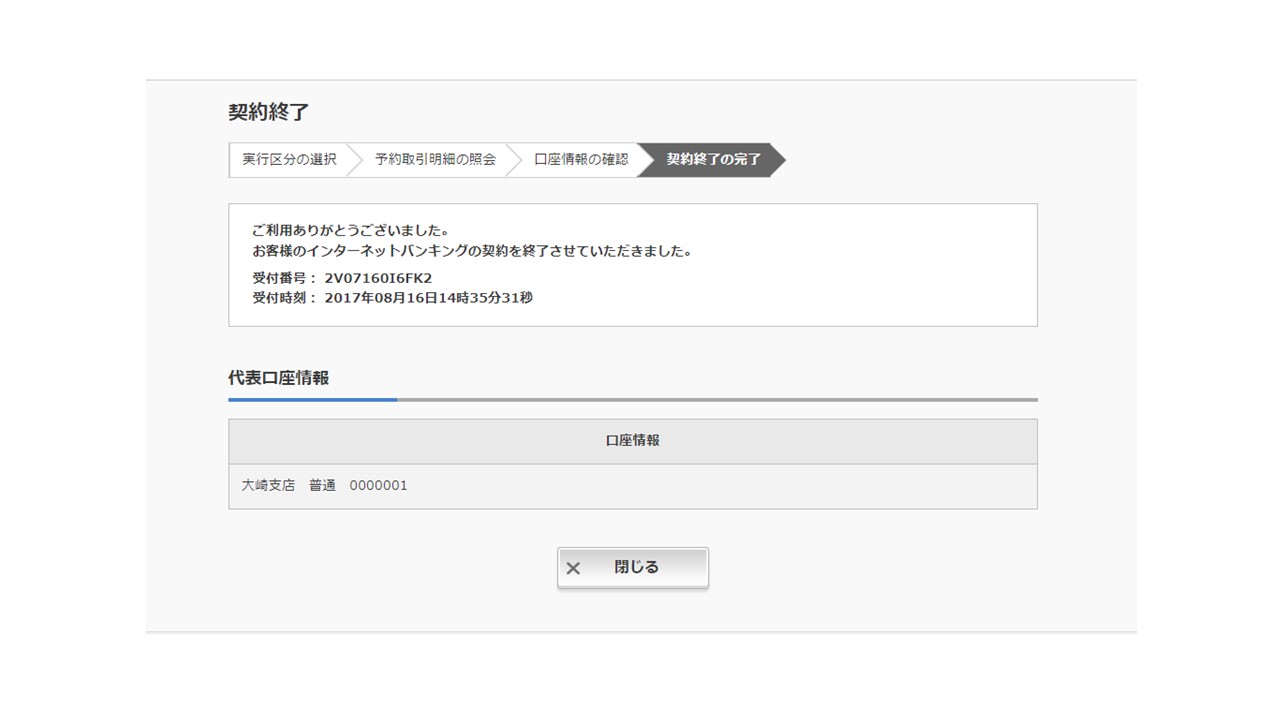Viewport: 1280px width, 720px height.
Task: Click the highlighted 契約終了の完了 step
Action: [x=713, y=159]
